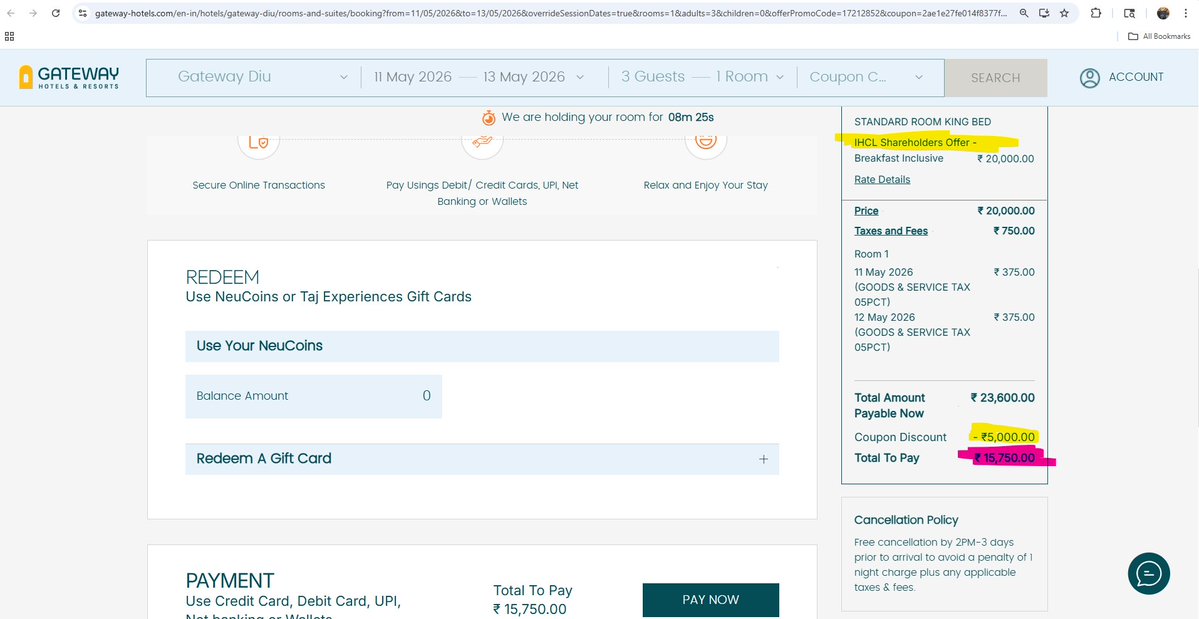Open the Rate Details link
Image resolution: width=1199 pixels, height=619 pixels.
pyautogui.click(x=882, y=180)
